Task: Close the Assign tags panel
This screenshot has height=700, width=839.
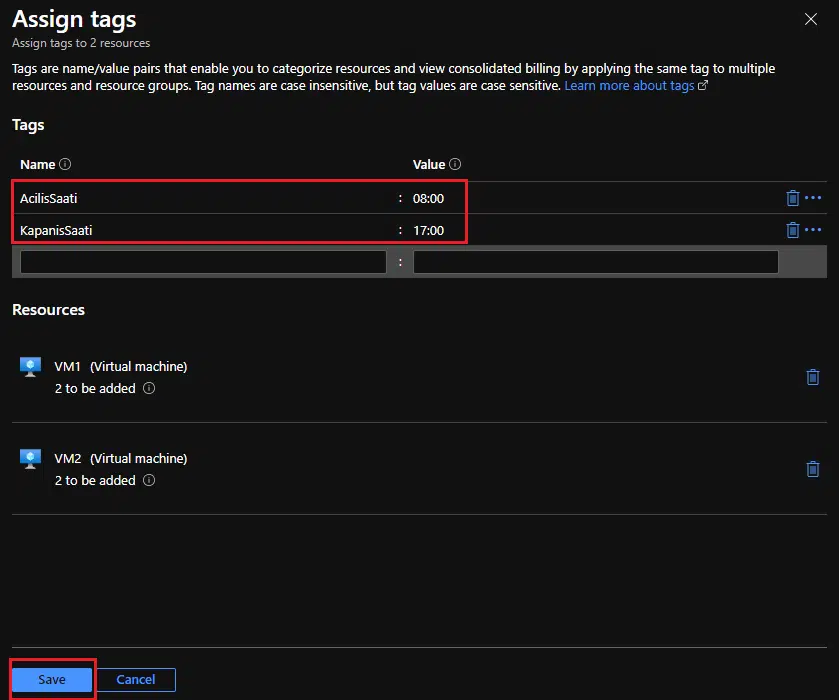Action: (x=811, y=19)
